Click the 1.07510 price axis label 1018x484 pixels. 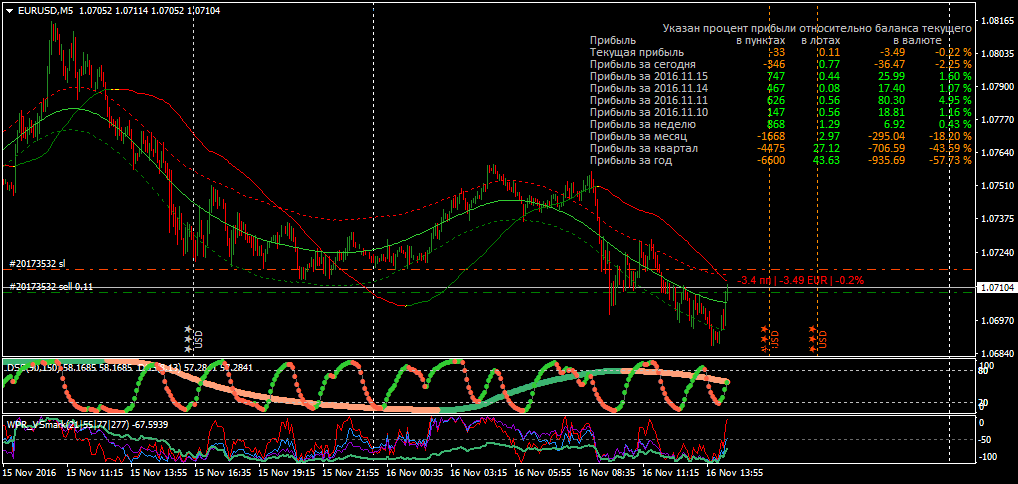coord(998,186)
